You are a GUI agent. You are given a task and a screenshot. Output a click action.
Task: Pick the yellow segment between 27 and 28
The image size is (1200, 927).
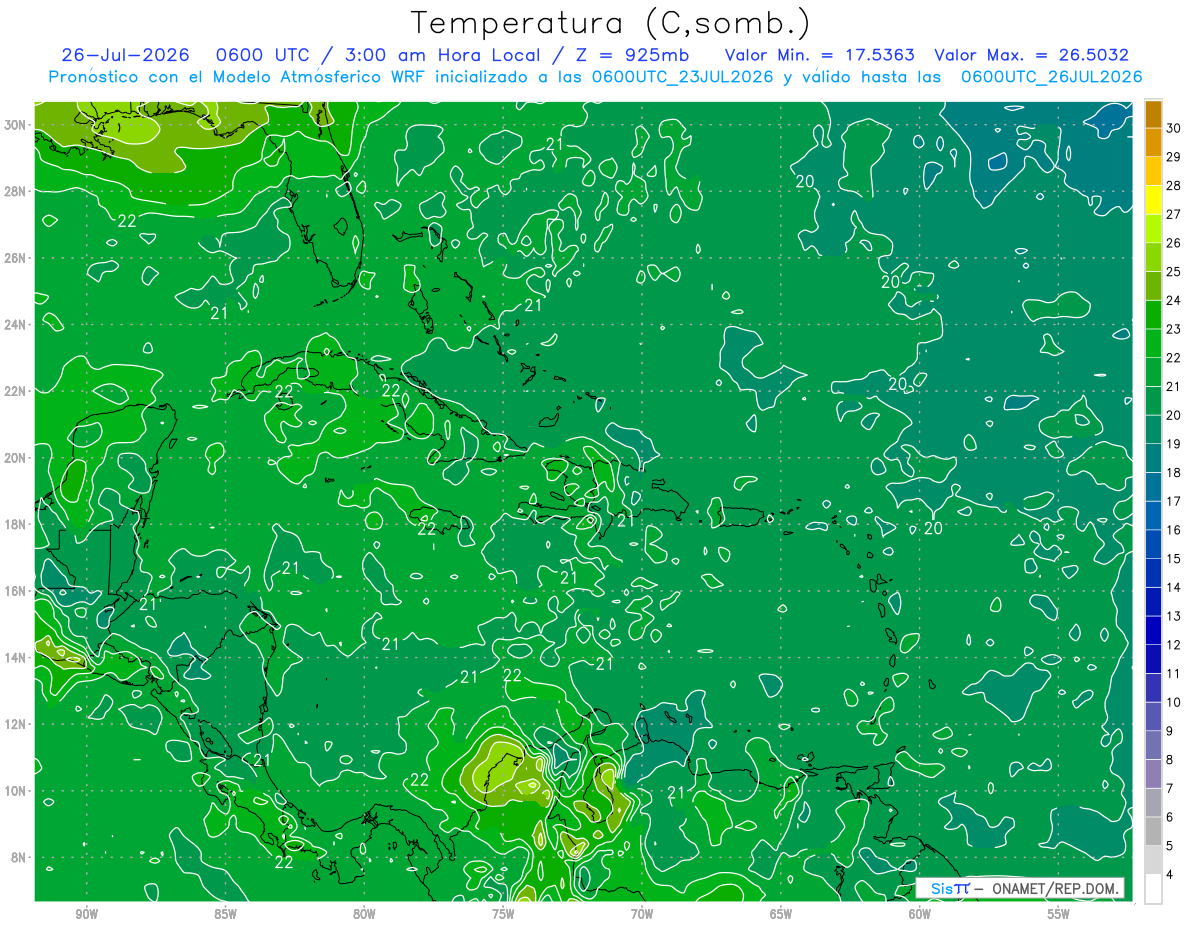tap(1153, 199)
